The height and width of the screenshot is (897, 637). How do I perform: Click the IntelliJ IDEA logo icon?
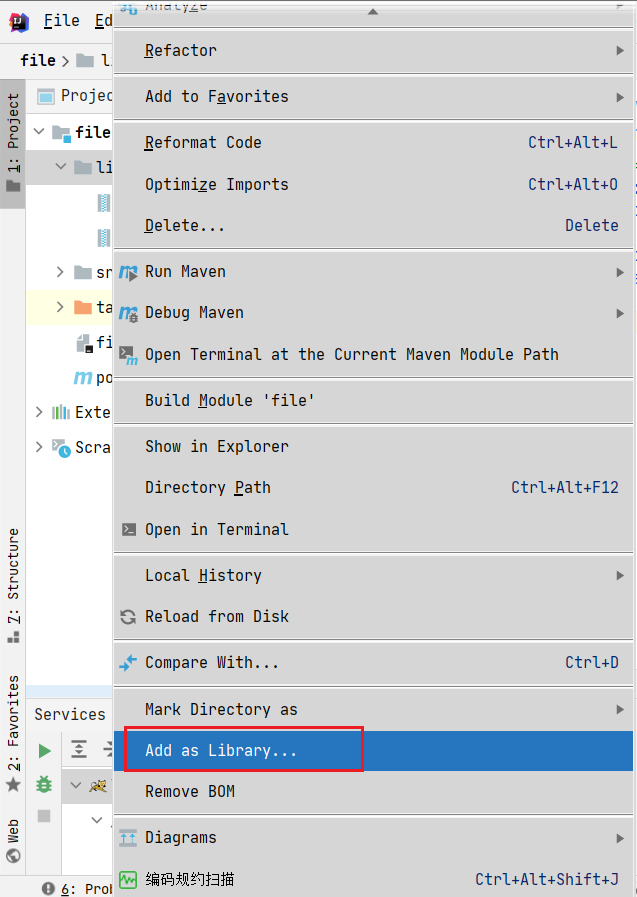(19, 21)
